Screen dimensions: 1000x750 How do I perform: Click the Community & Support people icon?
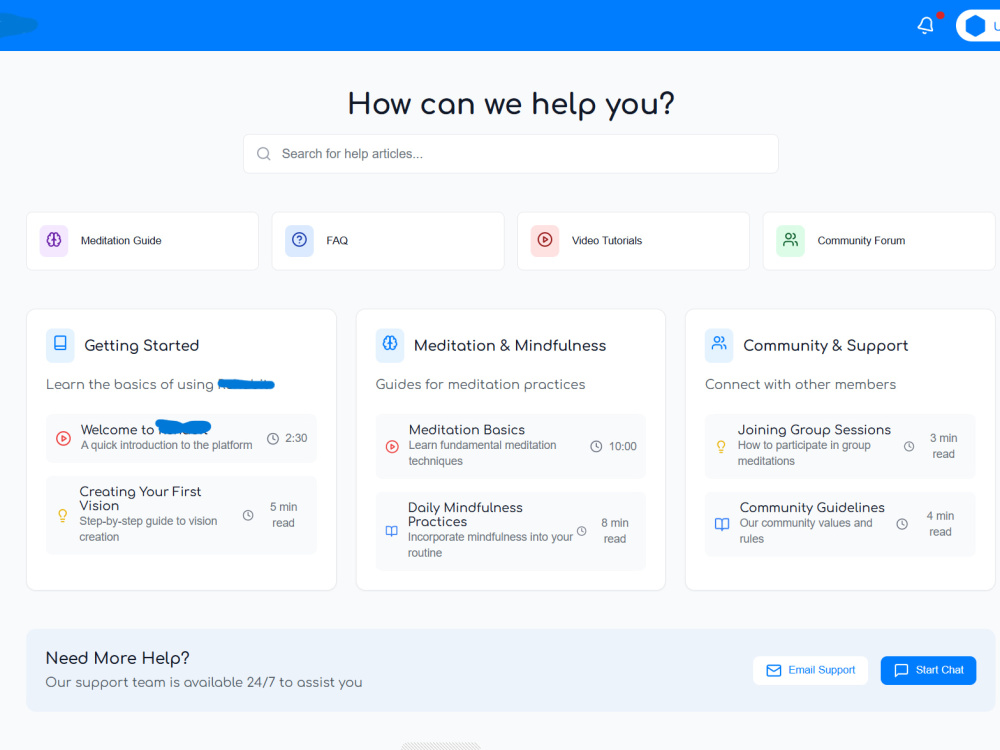click(x=719, y=345)
